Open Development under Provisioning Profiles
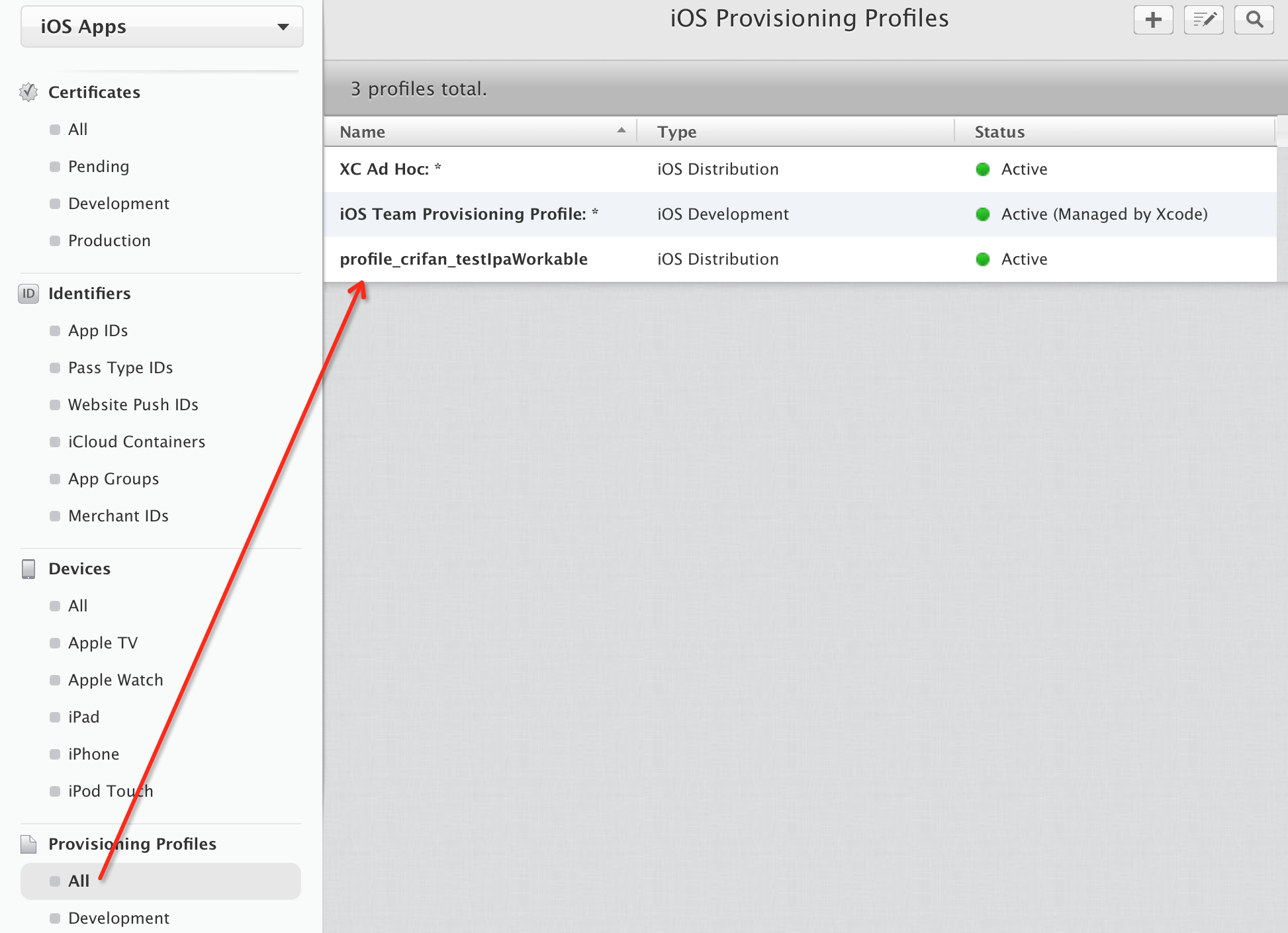This screenshot has width=1288, height=933. pyautogui.click(x=118, y=918)
